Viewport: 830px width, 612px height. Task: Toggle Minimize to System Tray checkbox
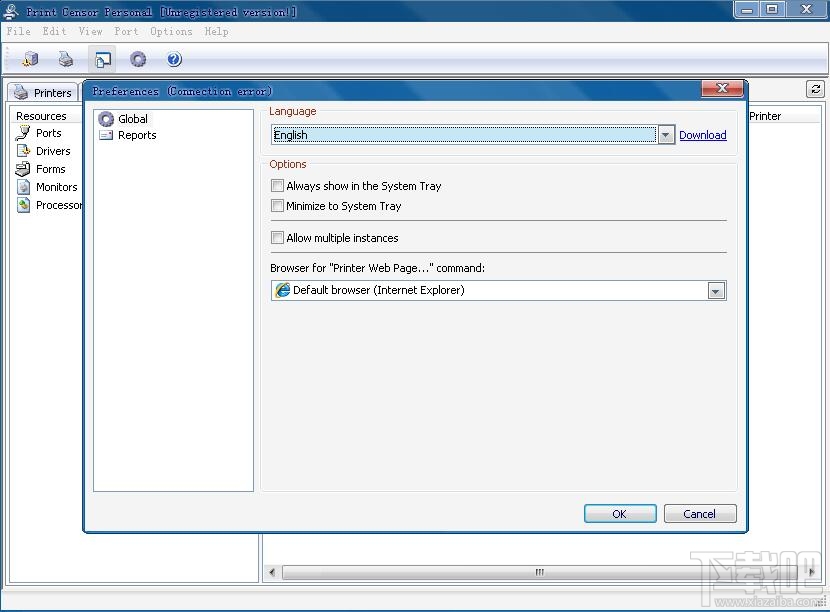coord(277,205)
